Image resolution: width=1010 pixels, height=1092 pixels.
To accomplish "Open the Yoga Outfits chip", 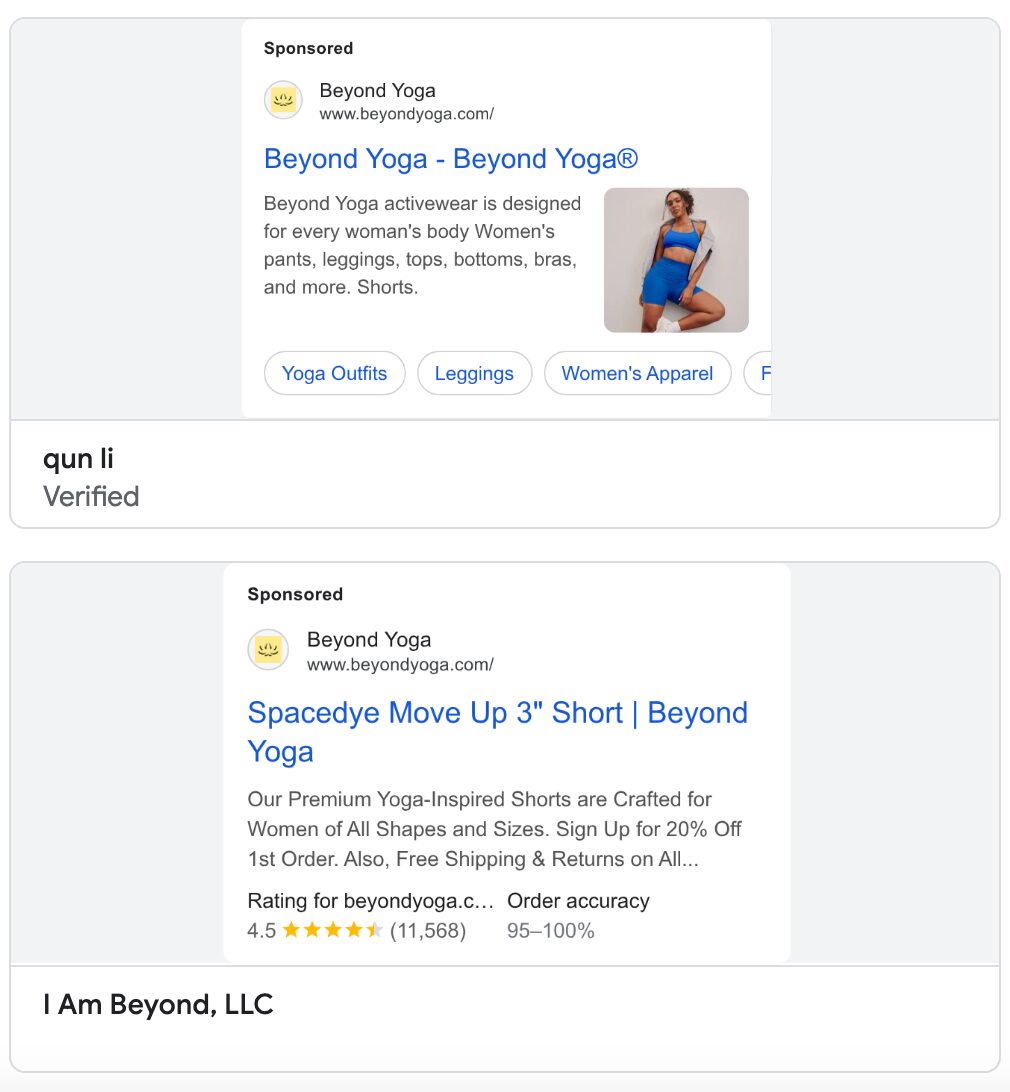I will click(334, 373).
